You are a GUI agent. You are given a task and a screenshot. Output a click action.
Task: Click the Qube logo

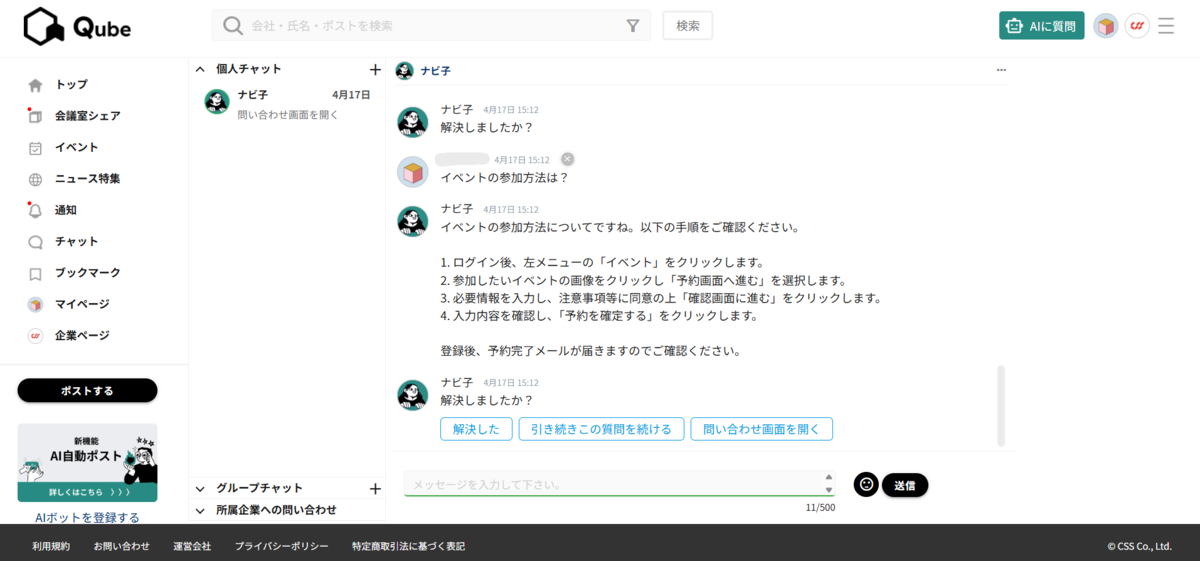(78, 27)
